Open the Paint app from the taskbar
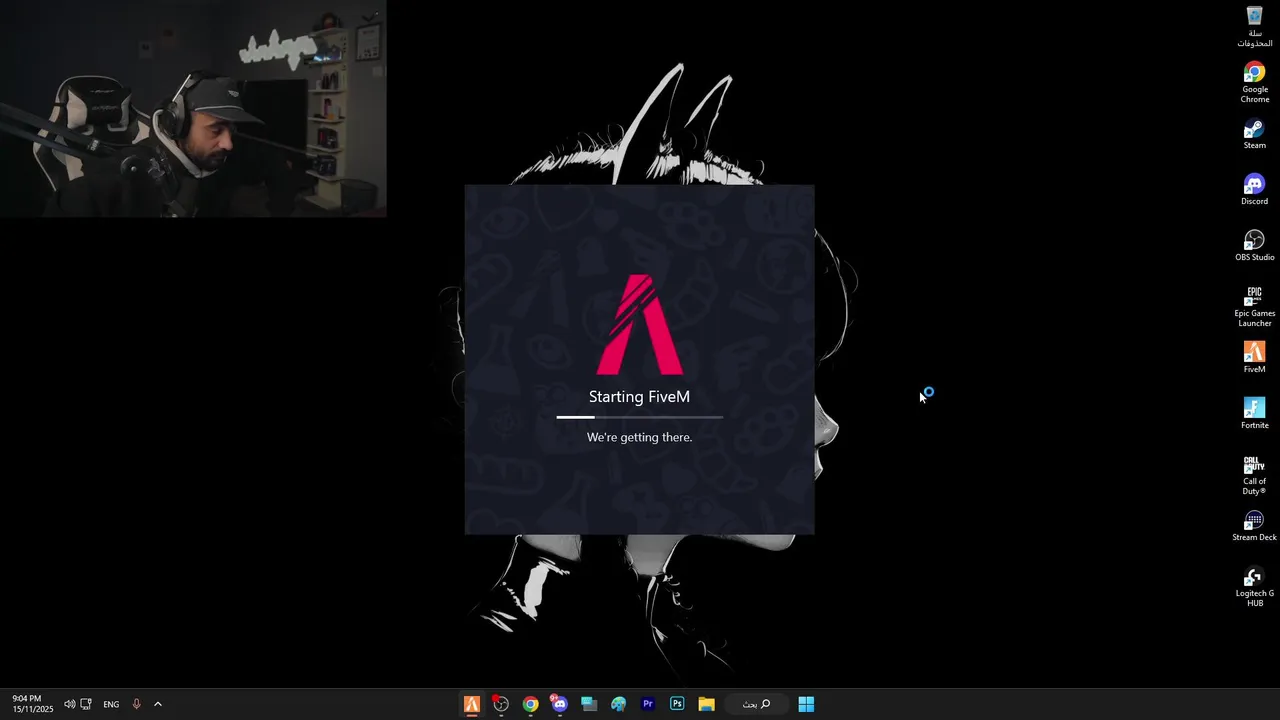Viewport: 1280px width, 720px height. click(618, 704)
